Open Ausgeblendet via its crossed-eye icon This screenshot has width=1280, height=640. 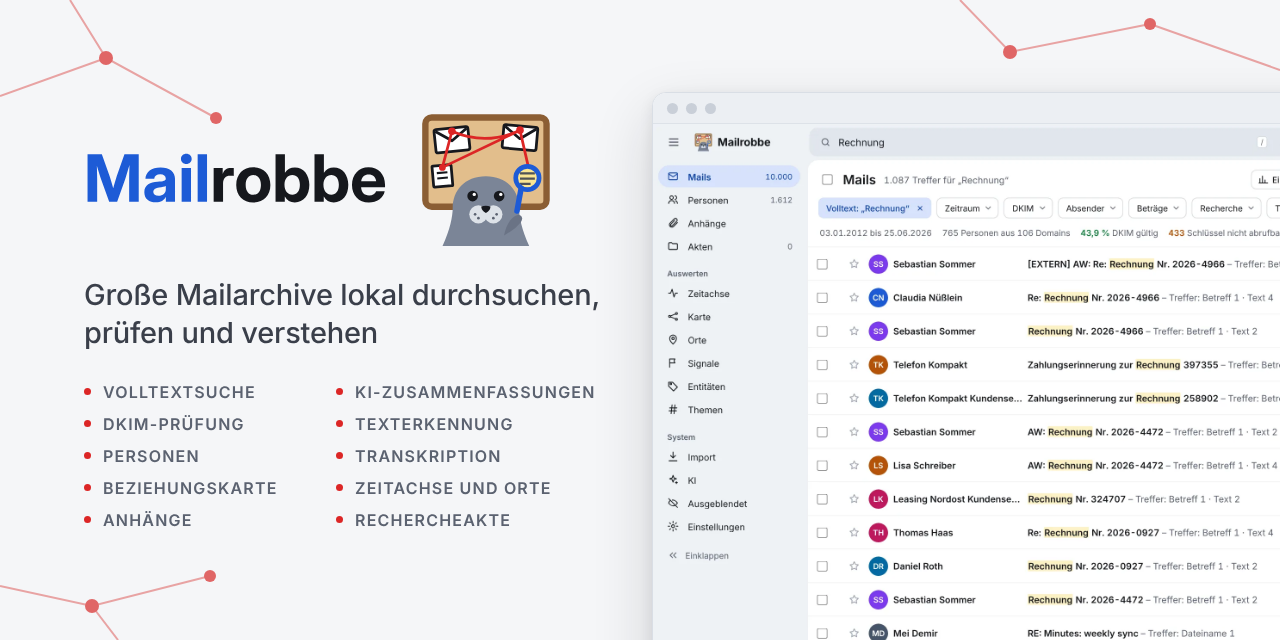click(x=673, y=504)
